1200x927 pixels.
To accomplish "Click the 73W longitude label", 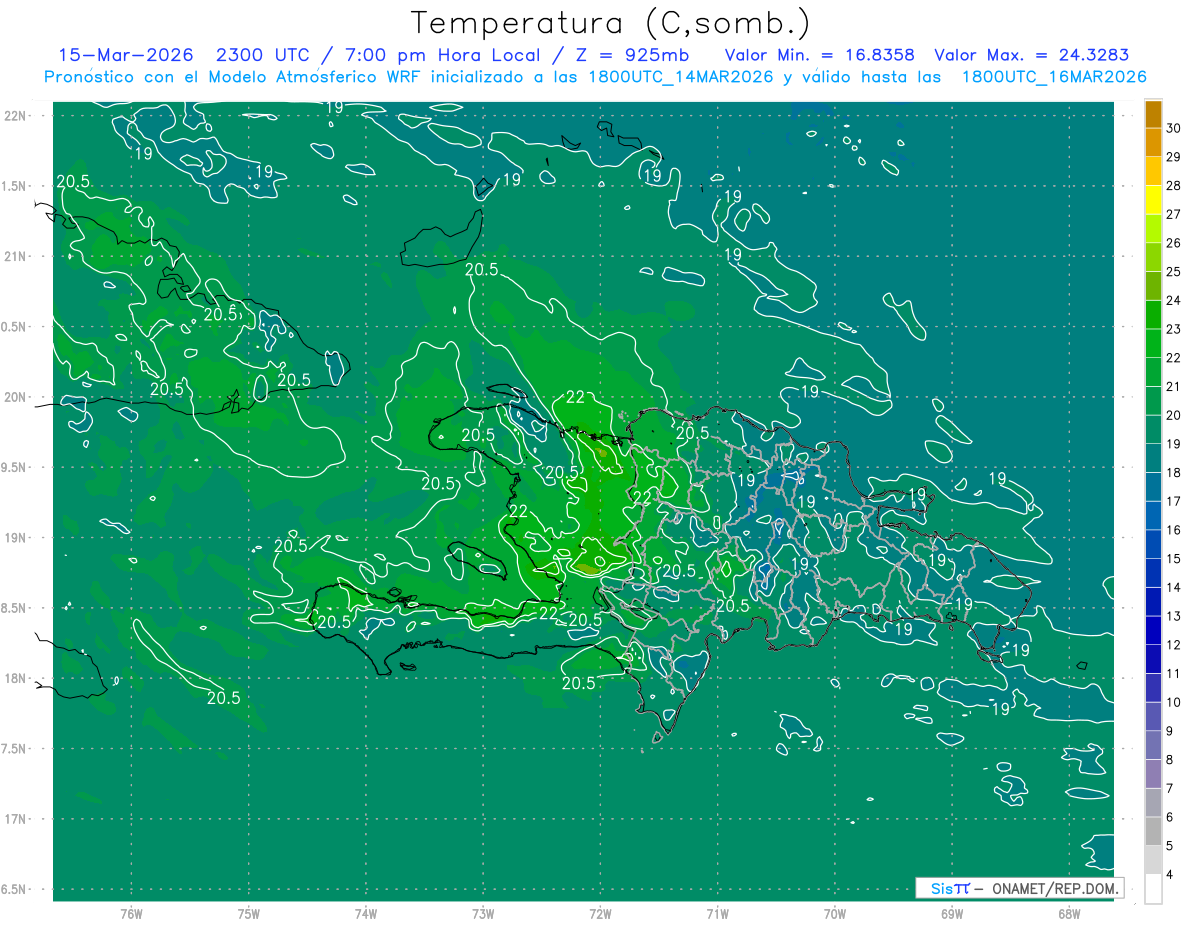I will [x=483, y=913].
